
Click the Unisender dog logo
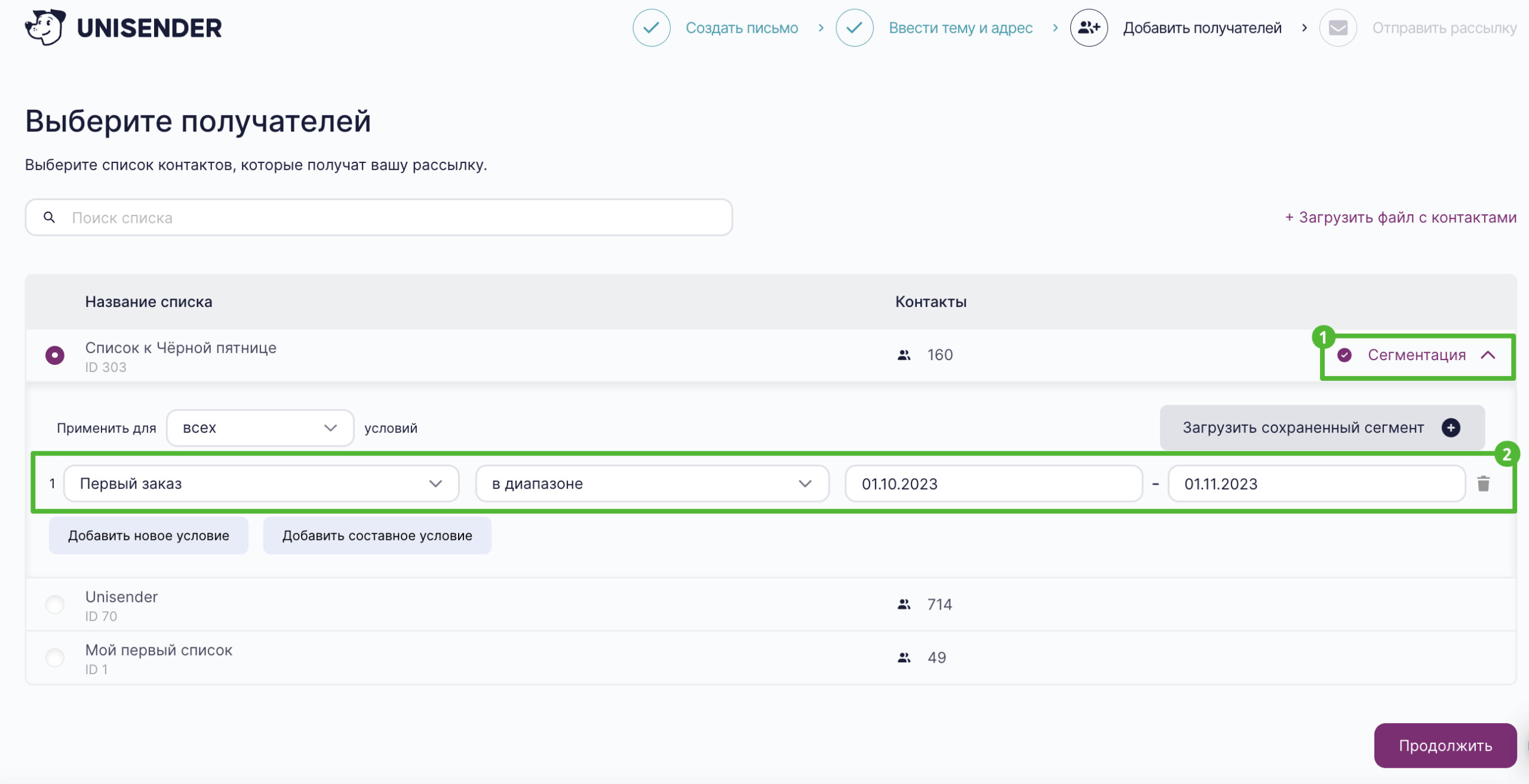click(45, 27)
